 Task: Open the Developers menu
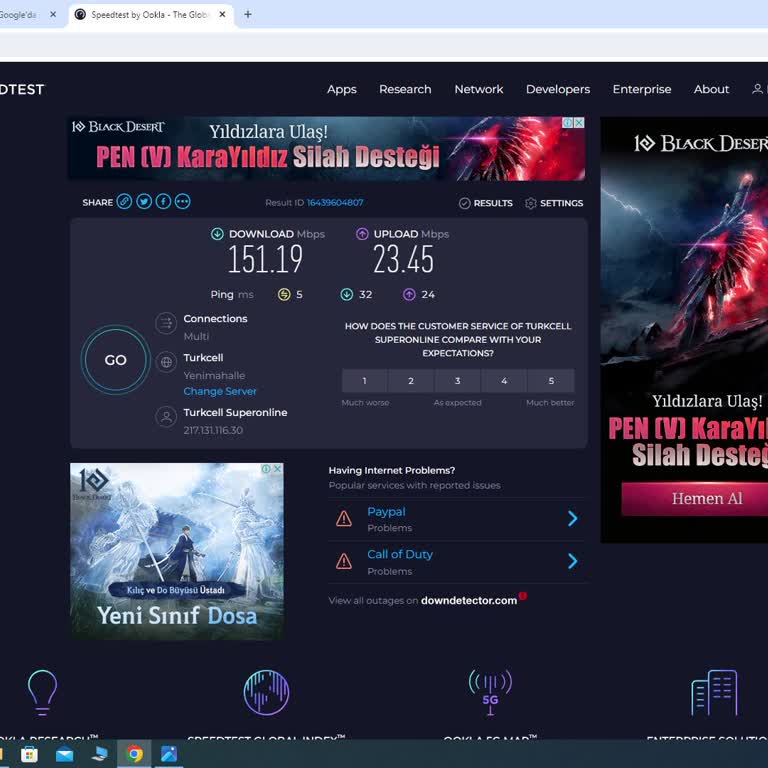point(558,90)
